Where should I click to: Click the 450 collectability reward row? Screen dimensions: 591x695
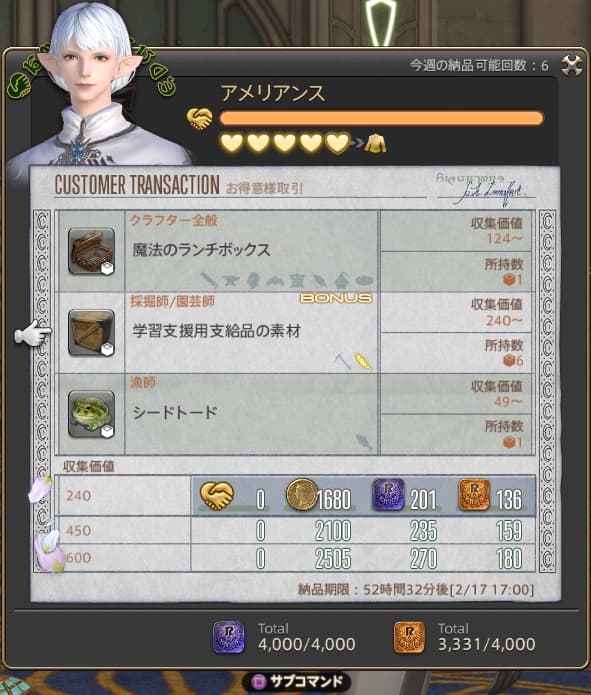click(297, 530)
